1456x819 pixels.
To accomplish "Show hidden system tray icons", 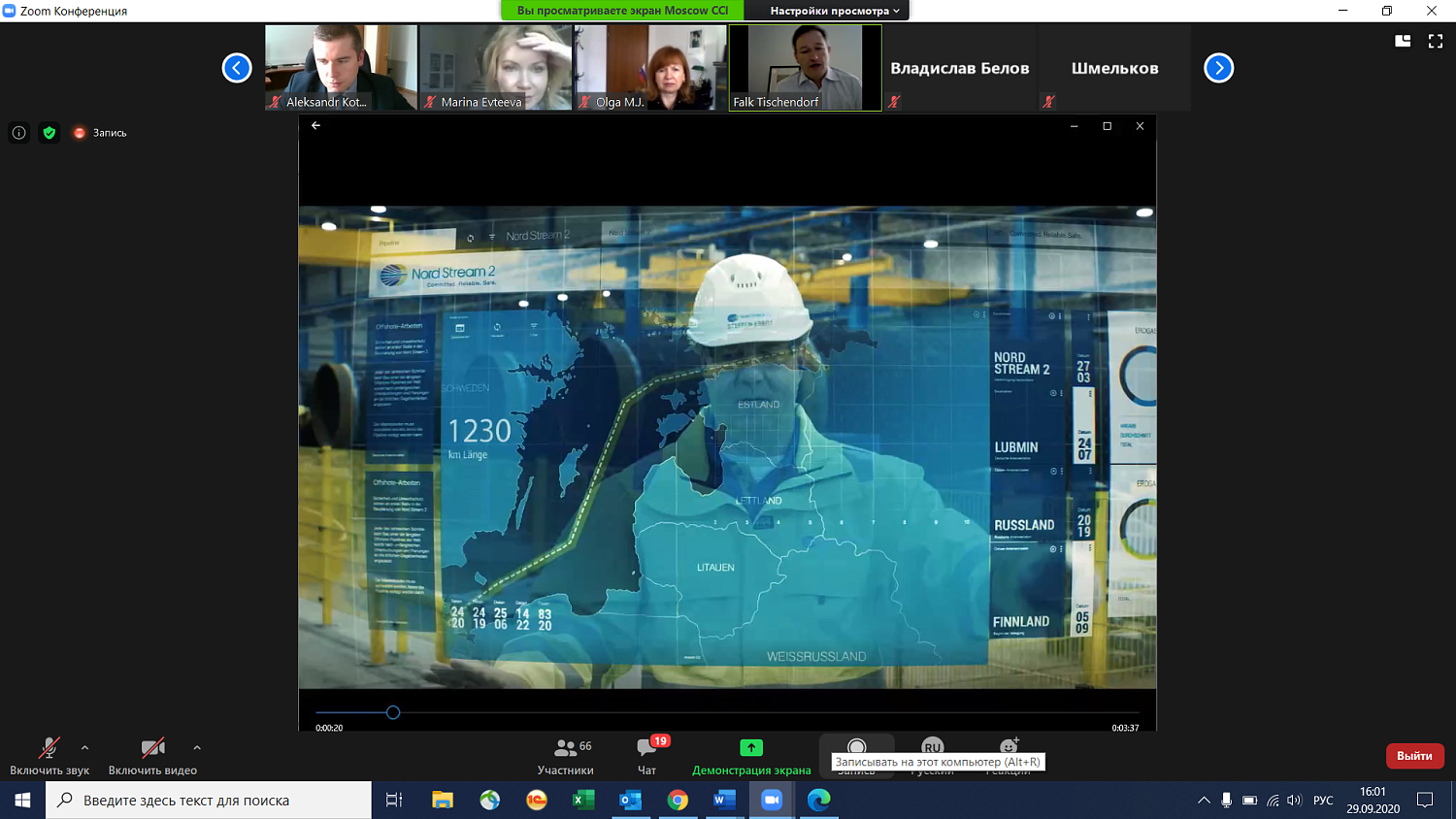I will [1204, 801].
